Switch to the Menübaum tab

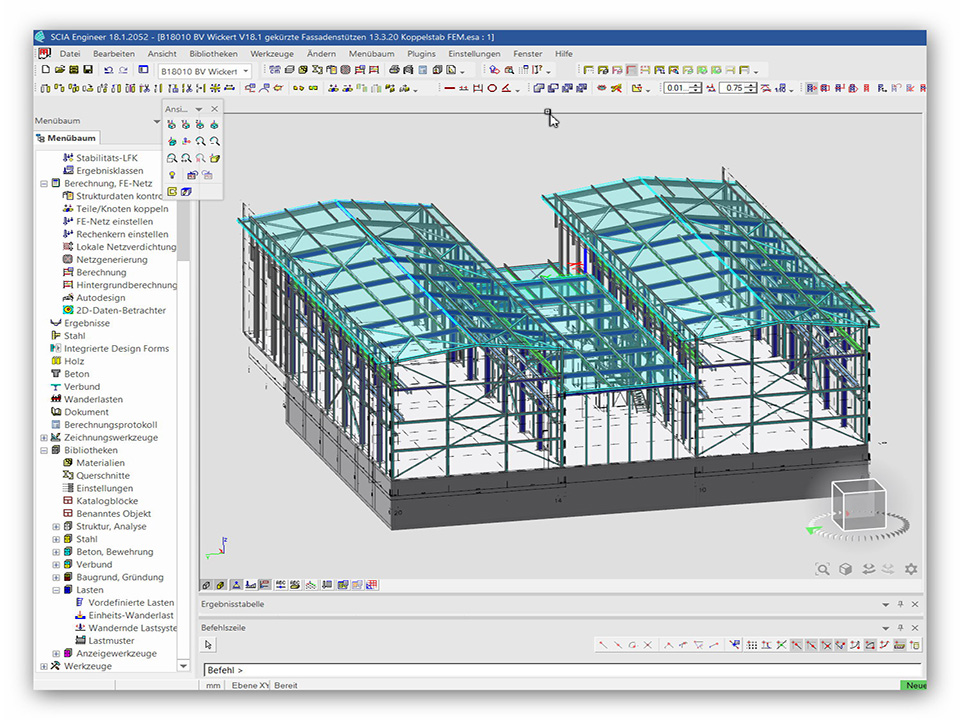pyautogui.click(x=67, y=138)
